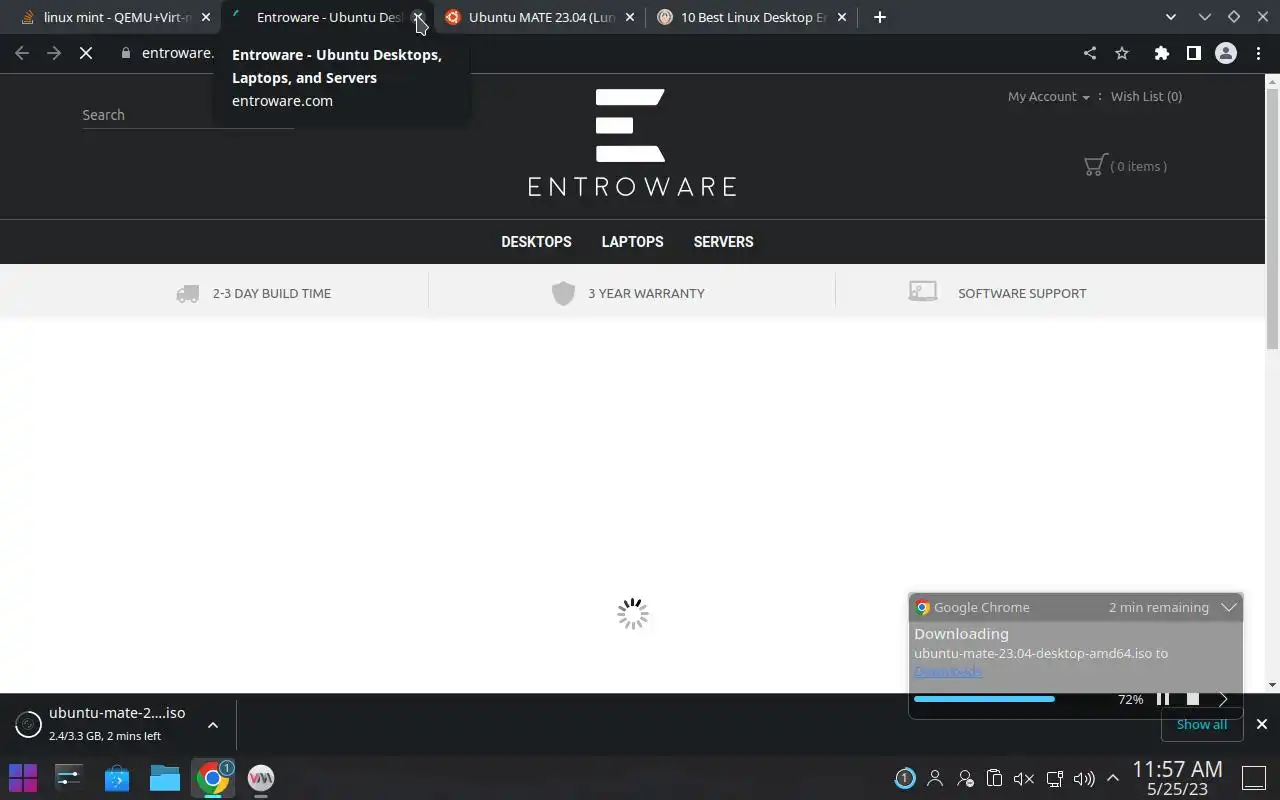Open the tab search dropdown

click(x=1171, y=17)
